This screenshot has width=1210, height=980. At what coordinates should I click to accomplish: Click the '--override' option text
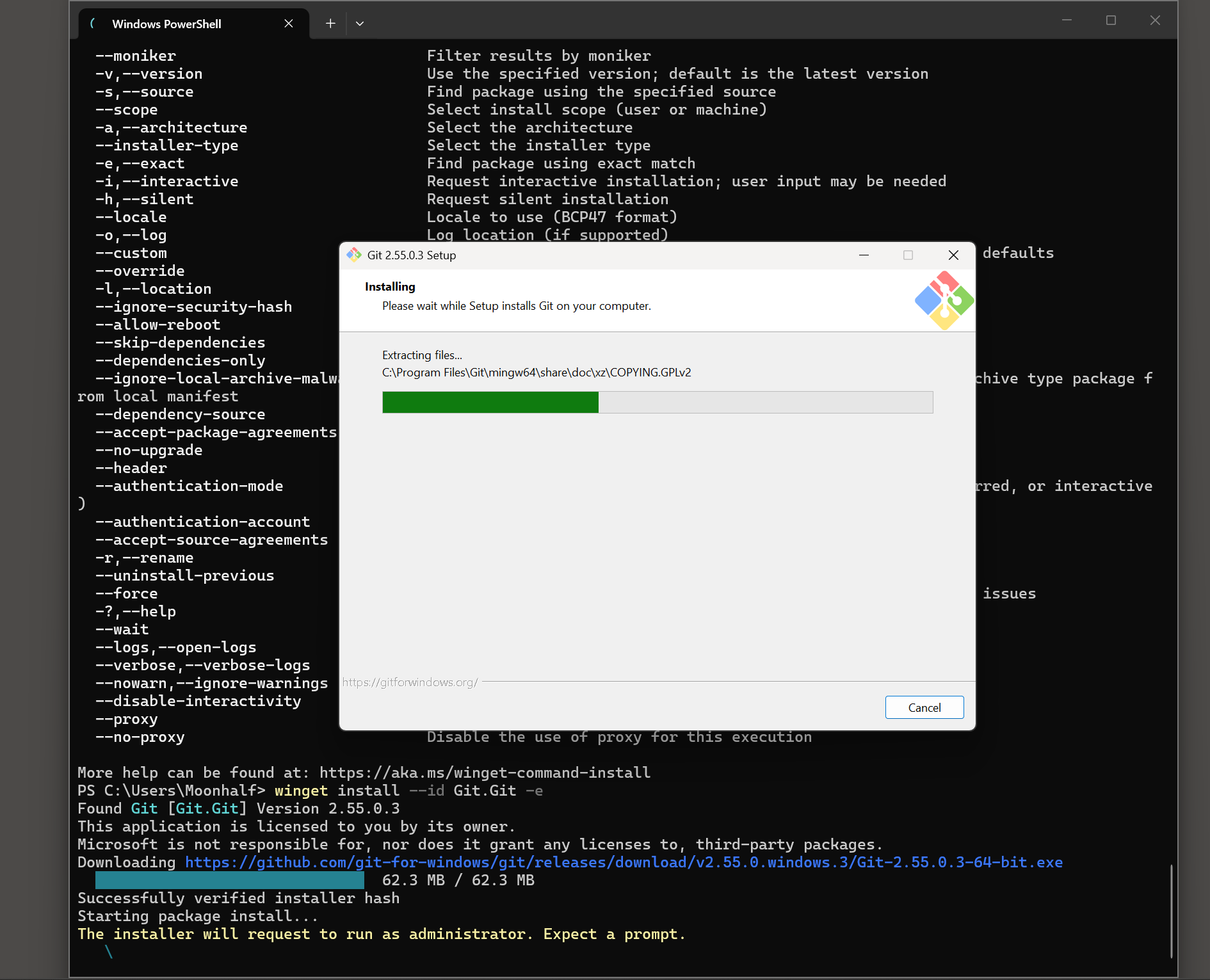140,271
